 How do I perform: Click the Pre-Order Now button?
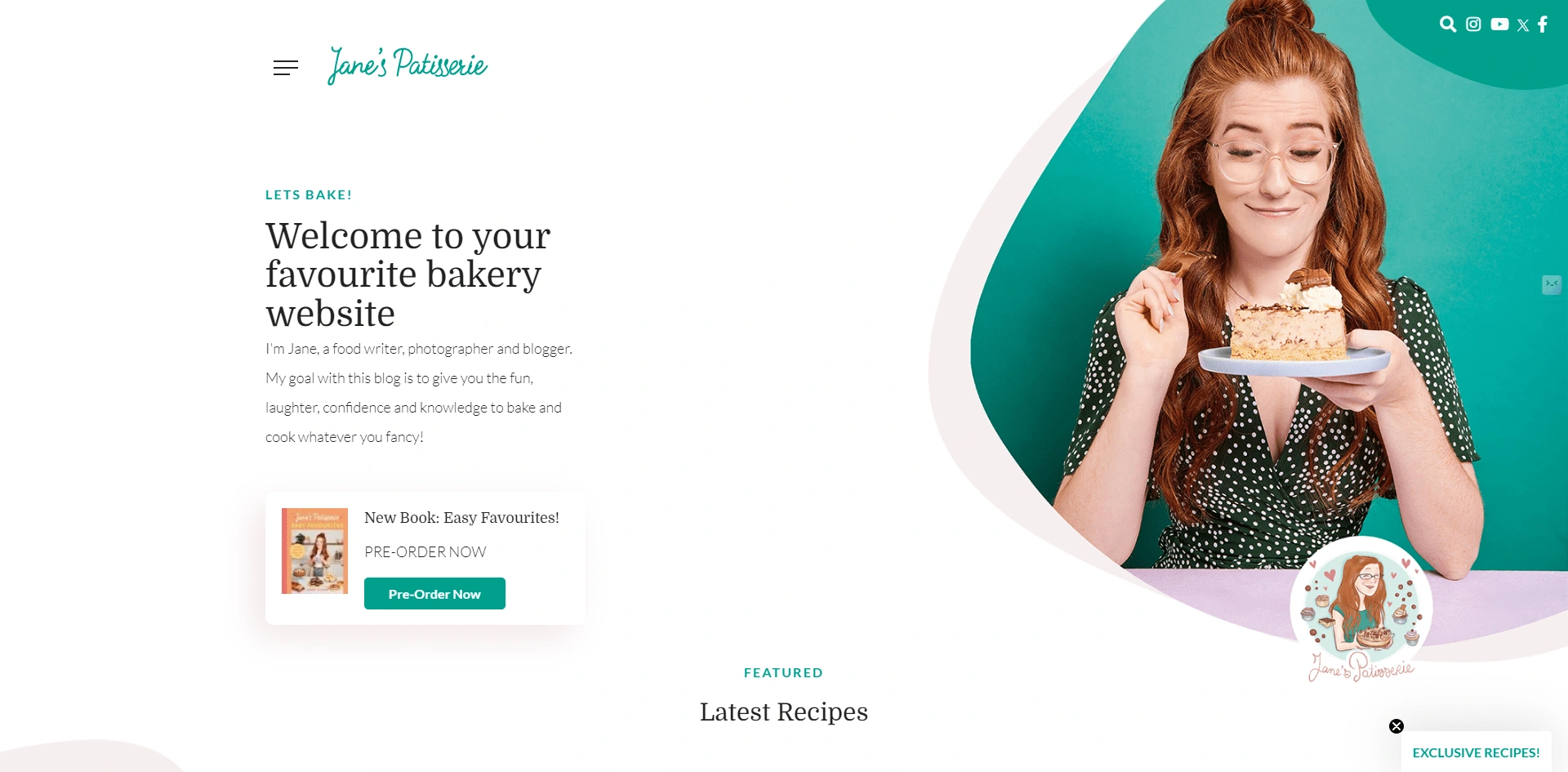point(434,594)
